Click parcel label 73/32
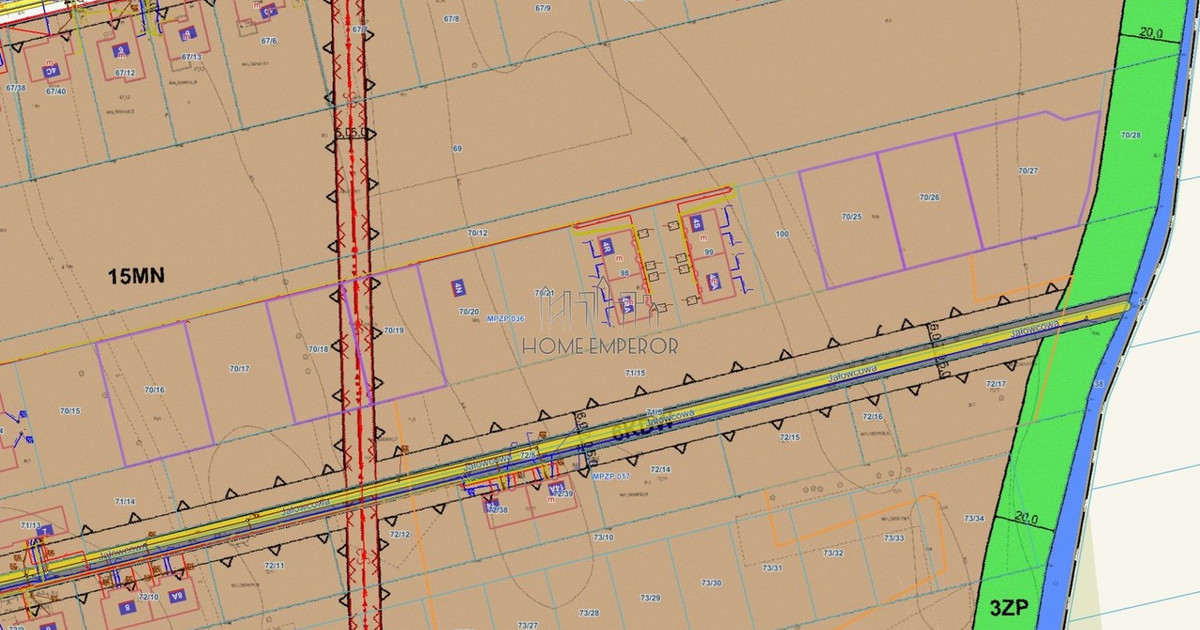Viewport: 1200px width, 630px height. pos(833,553)
